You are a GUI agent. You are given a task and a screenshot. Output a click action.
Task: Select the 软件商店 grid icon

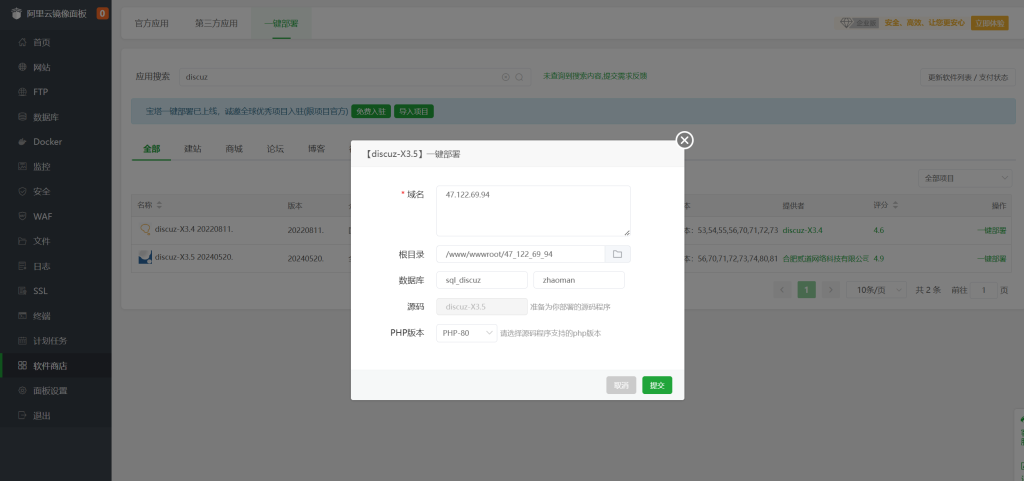coord(22,365)
